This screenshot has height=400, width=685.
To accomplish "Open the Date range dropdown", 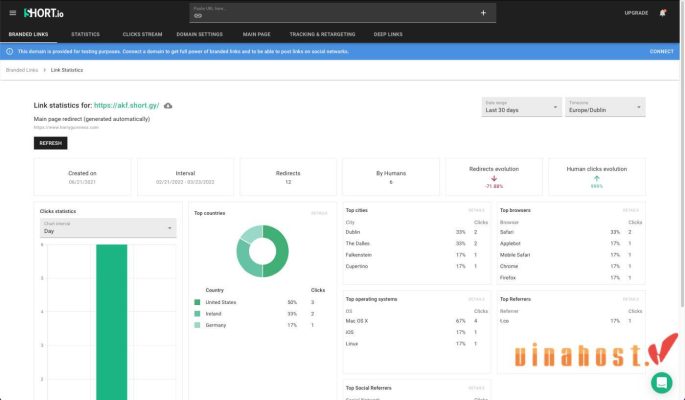I will pyautogui.click(x=522, y=107).
